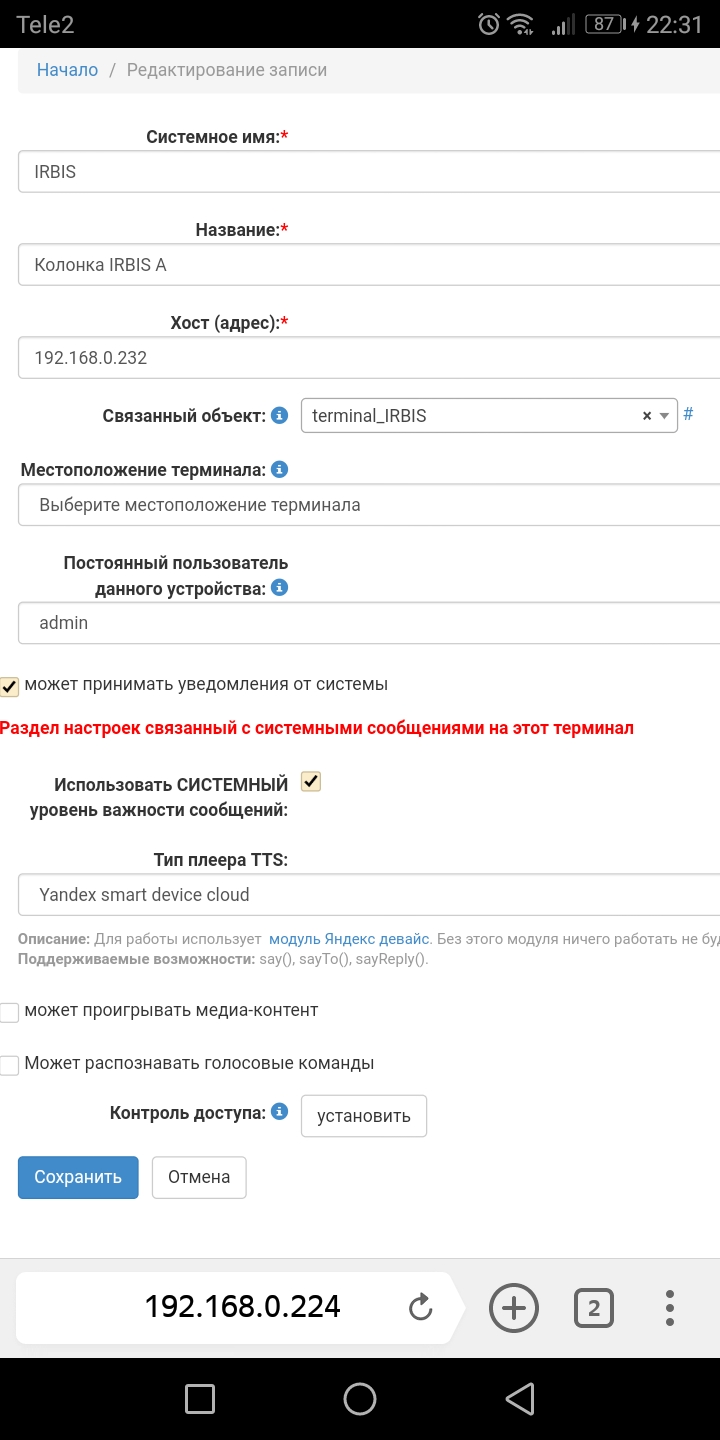Click the info icon next to Контроль доступа
Viewport: 720px width, 1440px height.
coord(281,1110)
